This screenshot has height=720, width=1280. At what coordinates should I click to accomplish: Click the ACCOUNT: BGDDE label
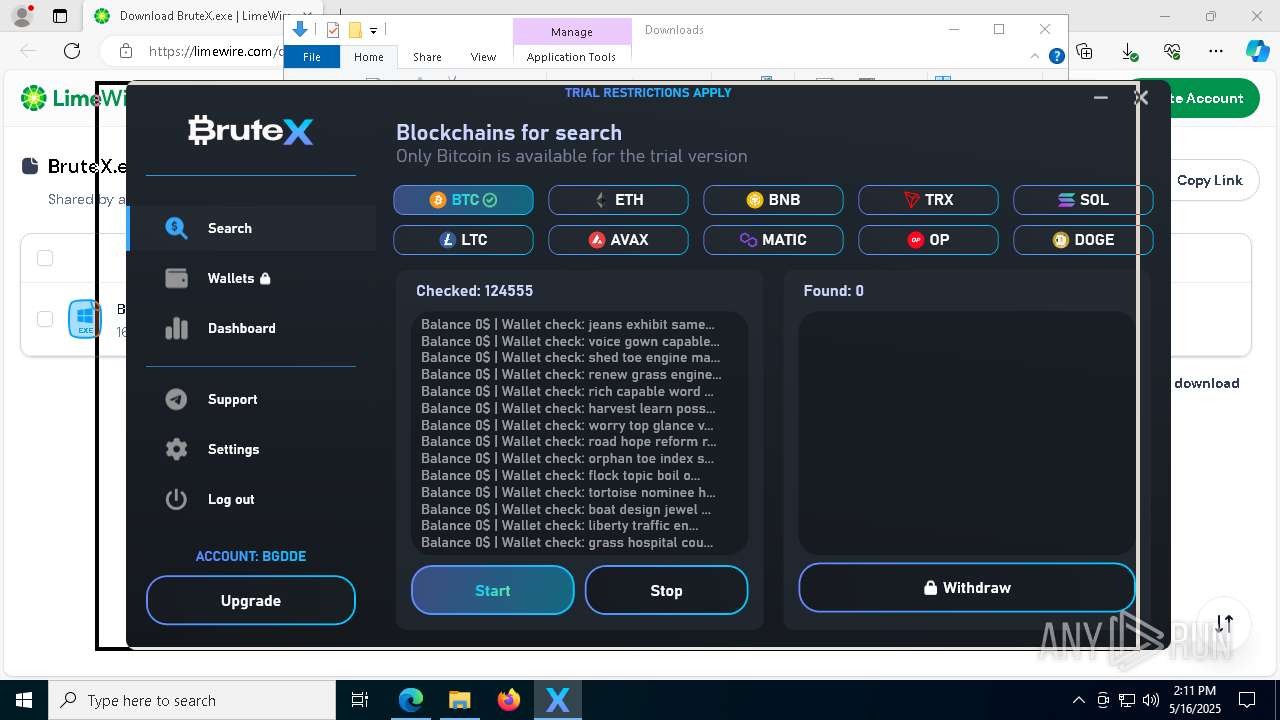pyautogui.click(x=251, y=556)
